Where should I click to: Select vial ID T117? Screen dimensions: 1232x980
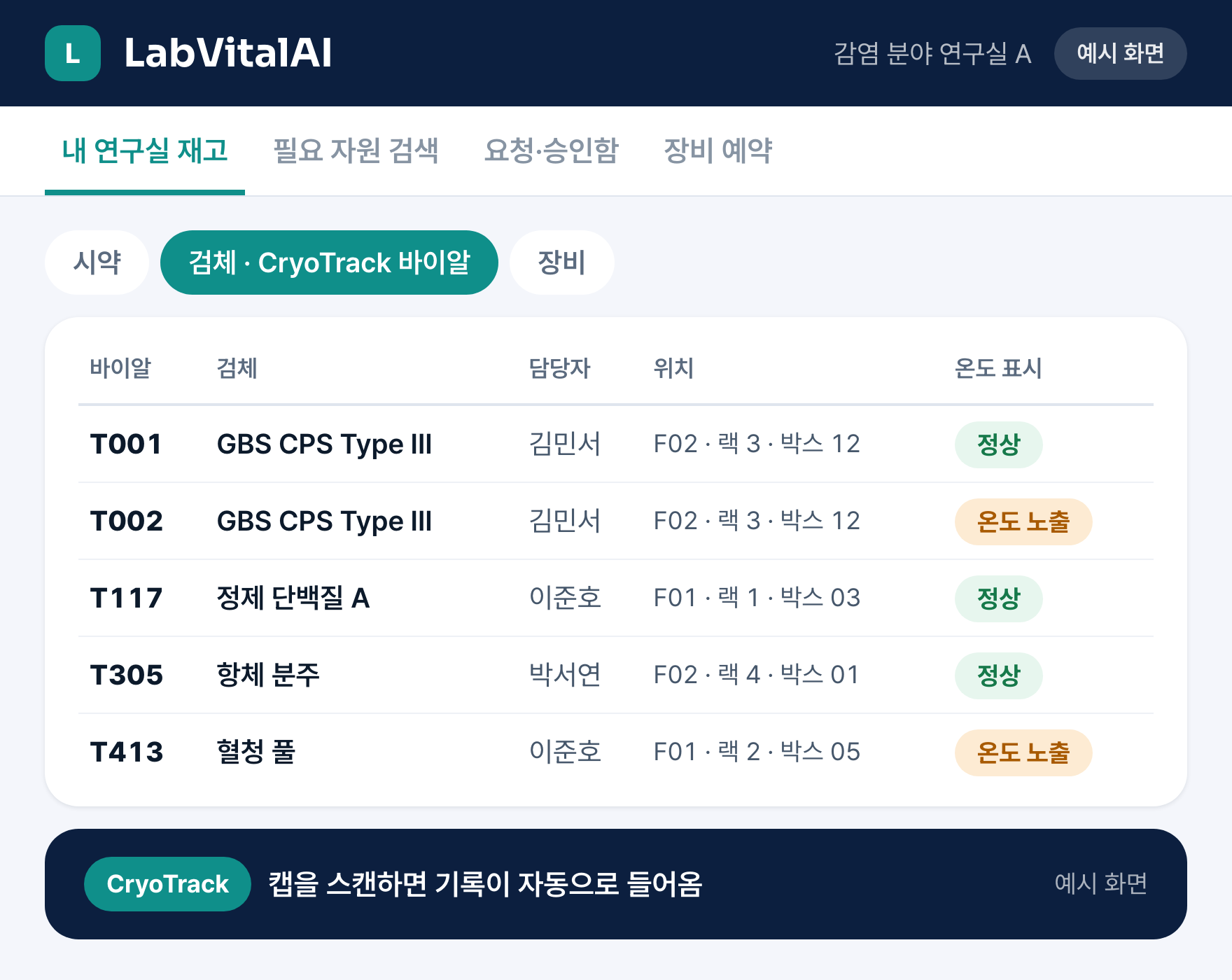coord(127,598)
